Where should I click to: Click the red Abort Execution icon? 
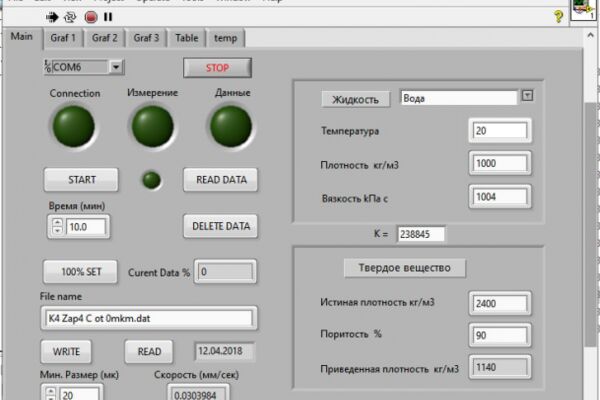point(91,17)
